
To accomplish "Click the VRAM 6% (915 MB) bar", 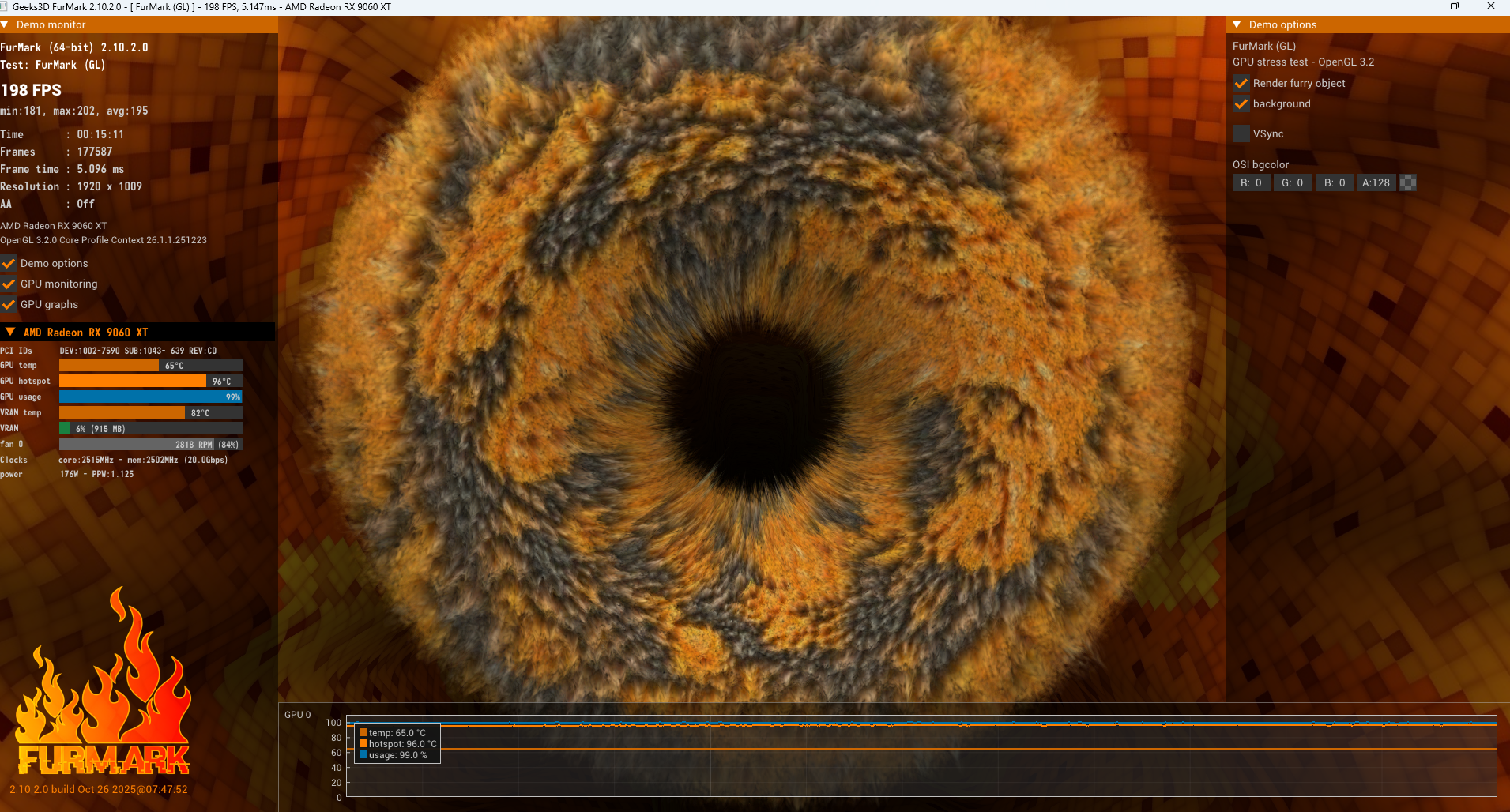I will (151, 428).
